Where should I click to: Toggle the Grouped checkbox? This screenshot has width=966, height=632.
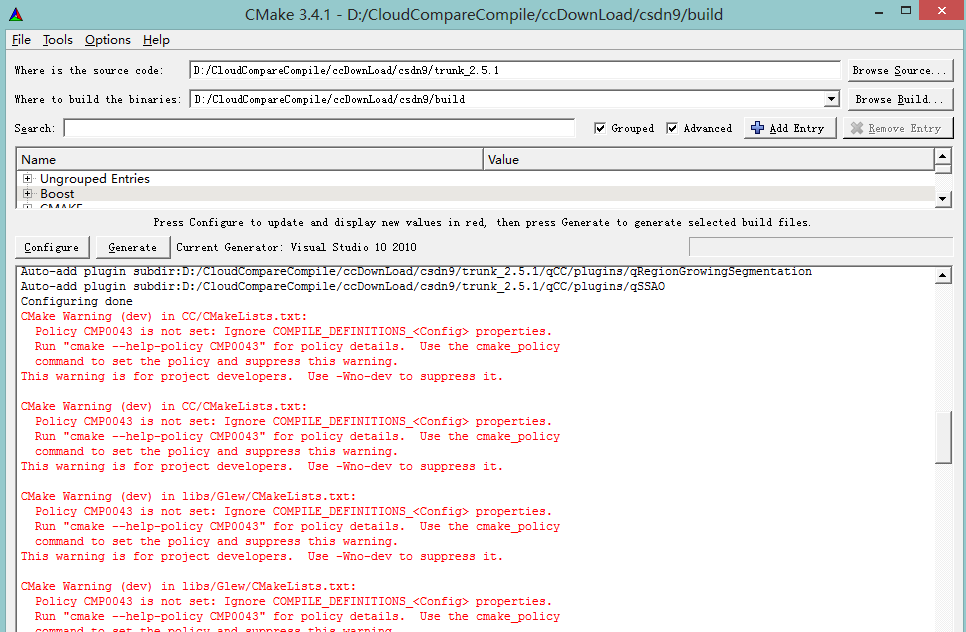point(600,128)
